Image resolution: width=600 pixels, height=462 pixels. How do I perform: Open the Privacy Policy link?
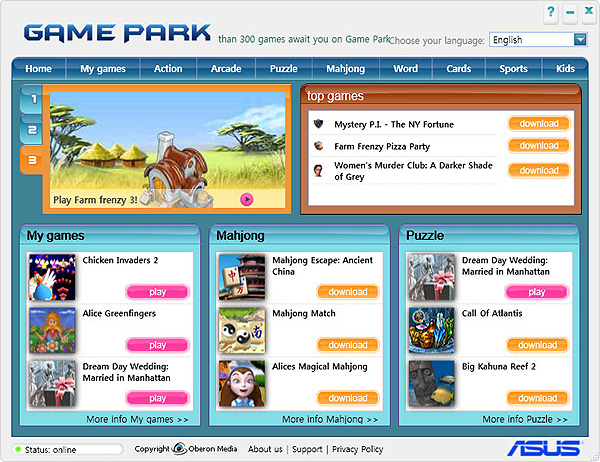point(357,449)
